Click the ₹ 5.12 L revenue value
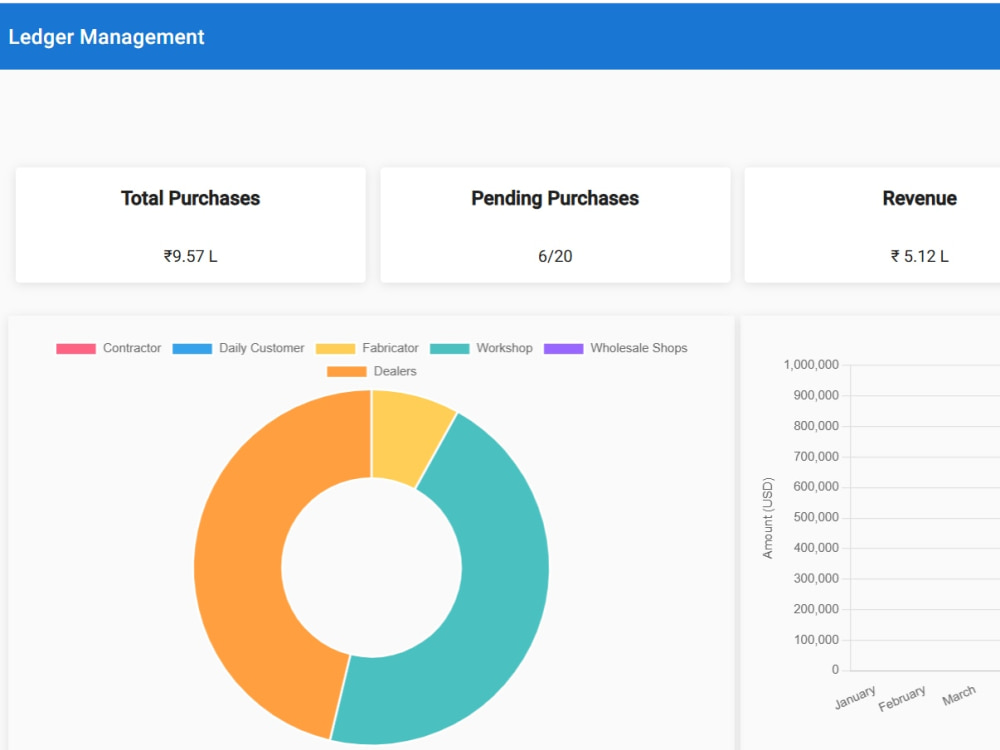Viewport: 1000px width, 750px height. (x=920, y=256)
